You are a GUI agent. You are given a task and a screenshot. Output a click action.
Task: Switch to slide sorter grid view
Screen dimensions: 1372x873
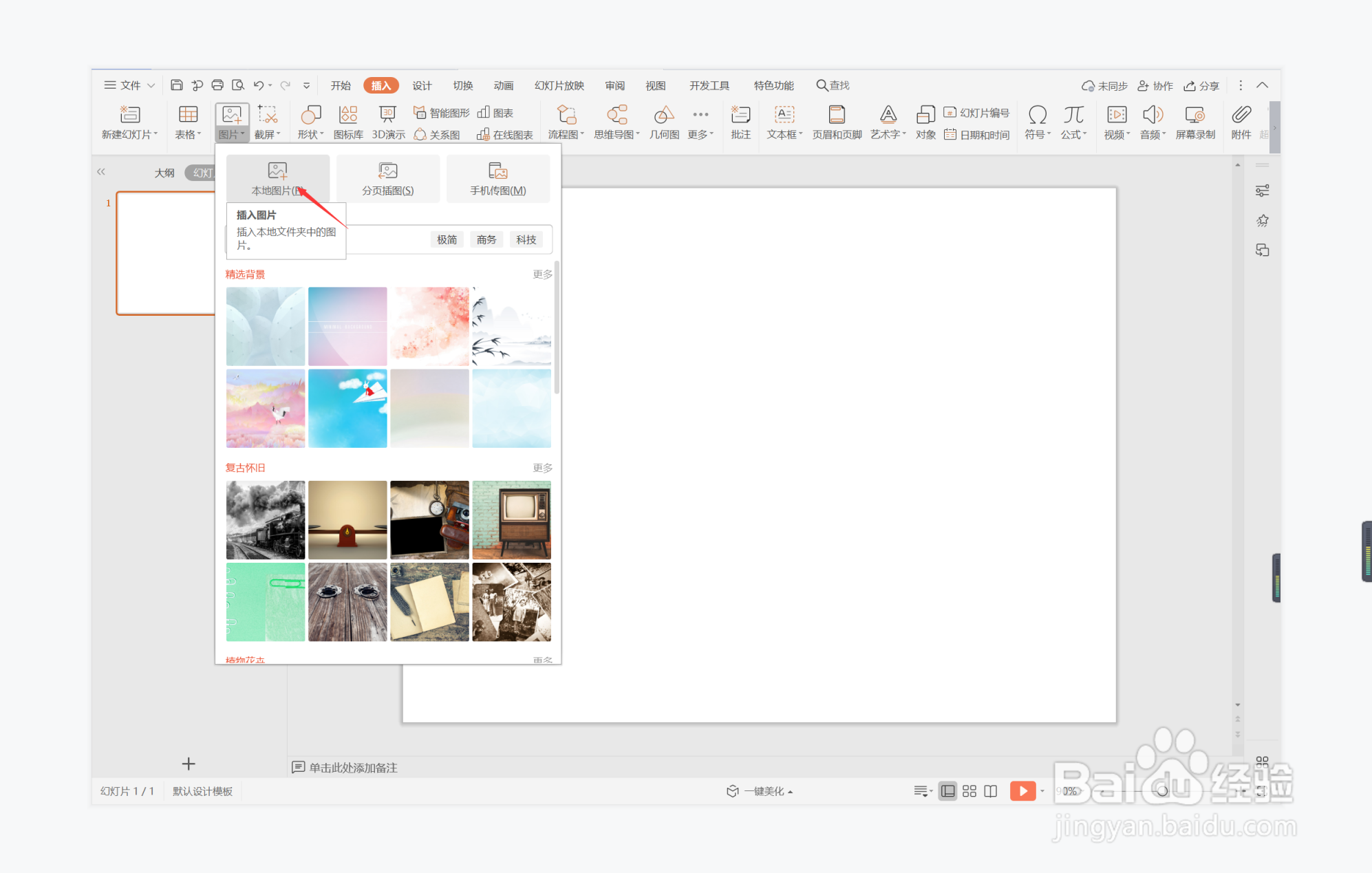[969, 791]
